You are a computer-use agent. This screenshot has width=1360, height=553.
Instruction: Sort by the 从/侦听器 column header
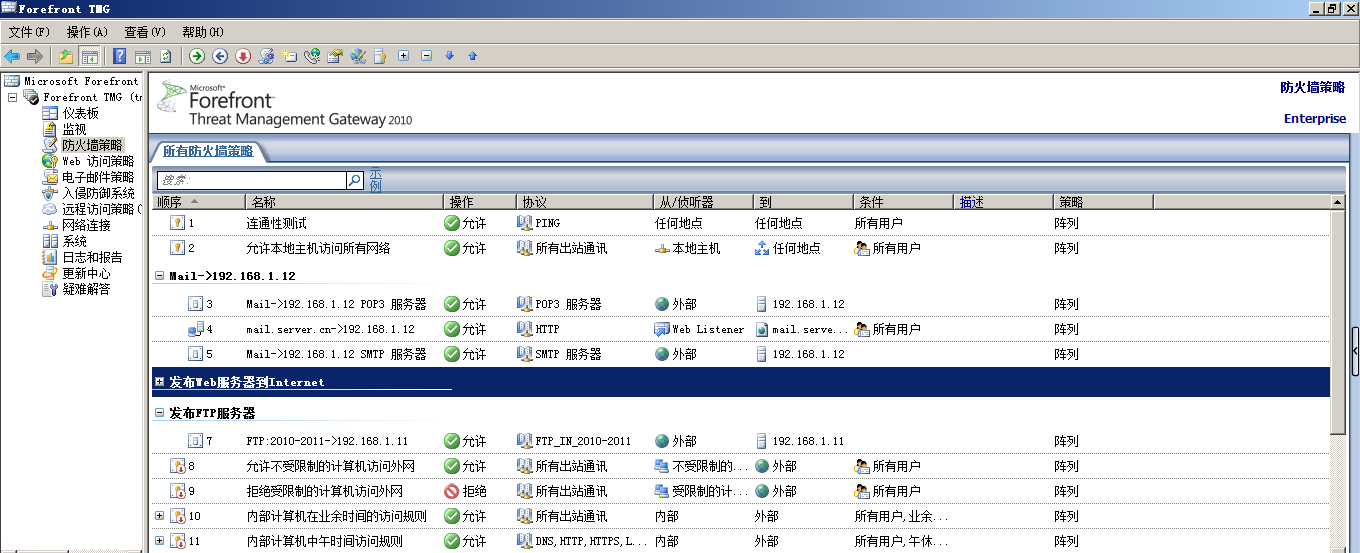[703, 202]
